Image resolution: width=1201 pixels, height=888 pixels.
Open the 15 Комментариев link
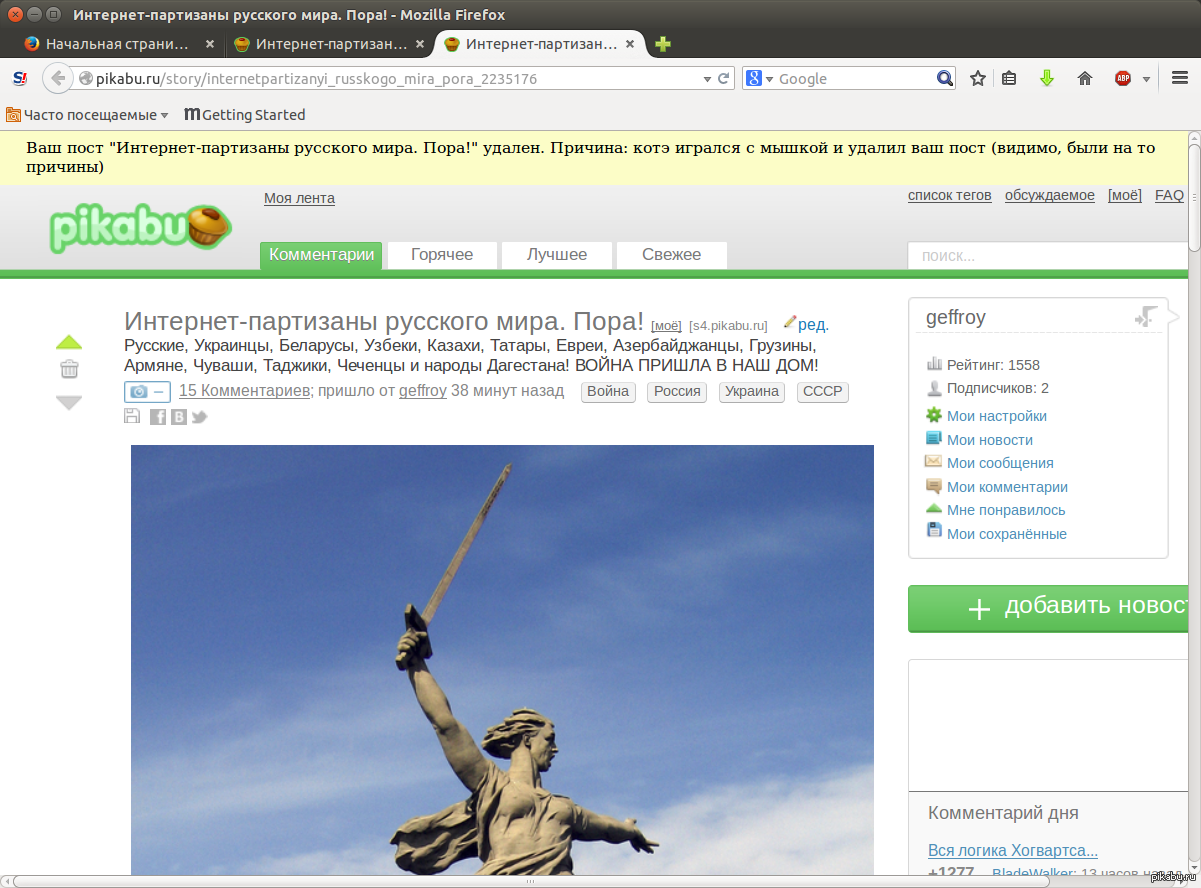coord(244,391)
